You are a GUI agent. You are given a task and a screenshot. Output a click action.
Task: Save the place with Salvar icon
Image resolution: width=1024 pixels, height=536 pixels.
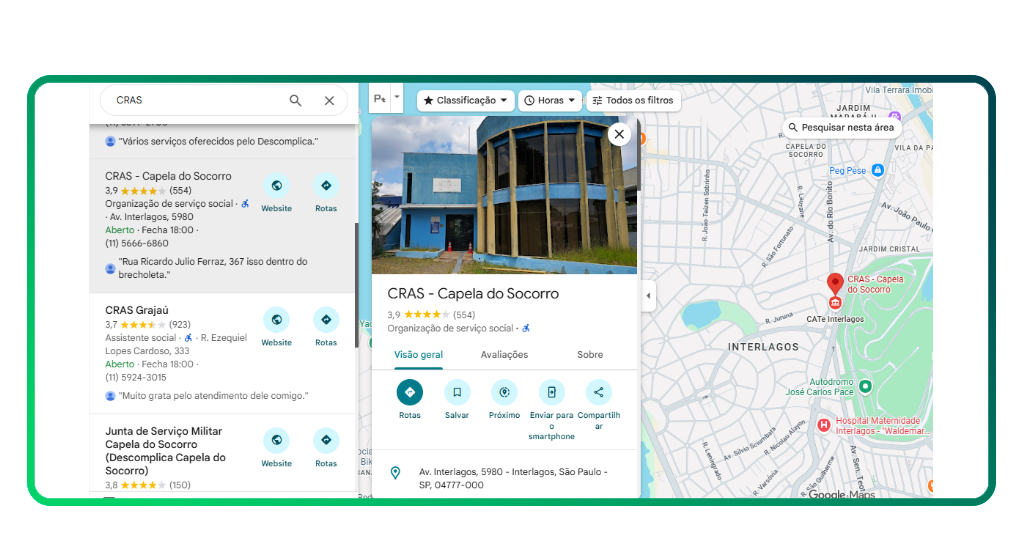pyautogui.click(x=457, y=392)
